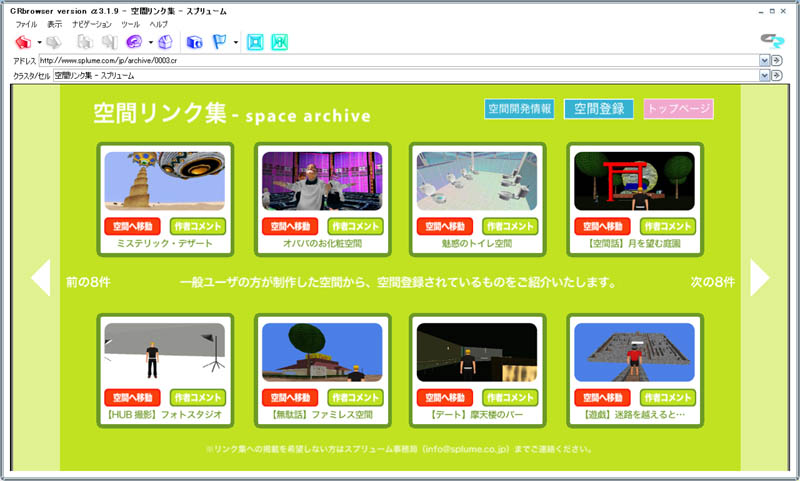The width and height of the screenshot is (800, 481).
Task: Click the red Back arrow toolbar icon
Action: (23, 42)
